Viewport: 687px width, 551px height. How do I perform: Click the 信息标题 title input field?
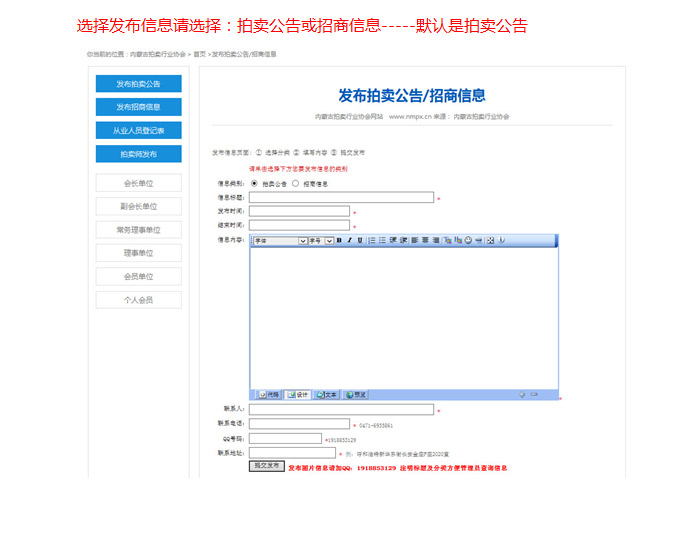click(341, 198)
